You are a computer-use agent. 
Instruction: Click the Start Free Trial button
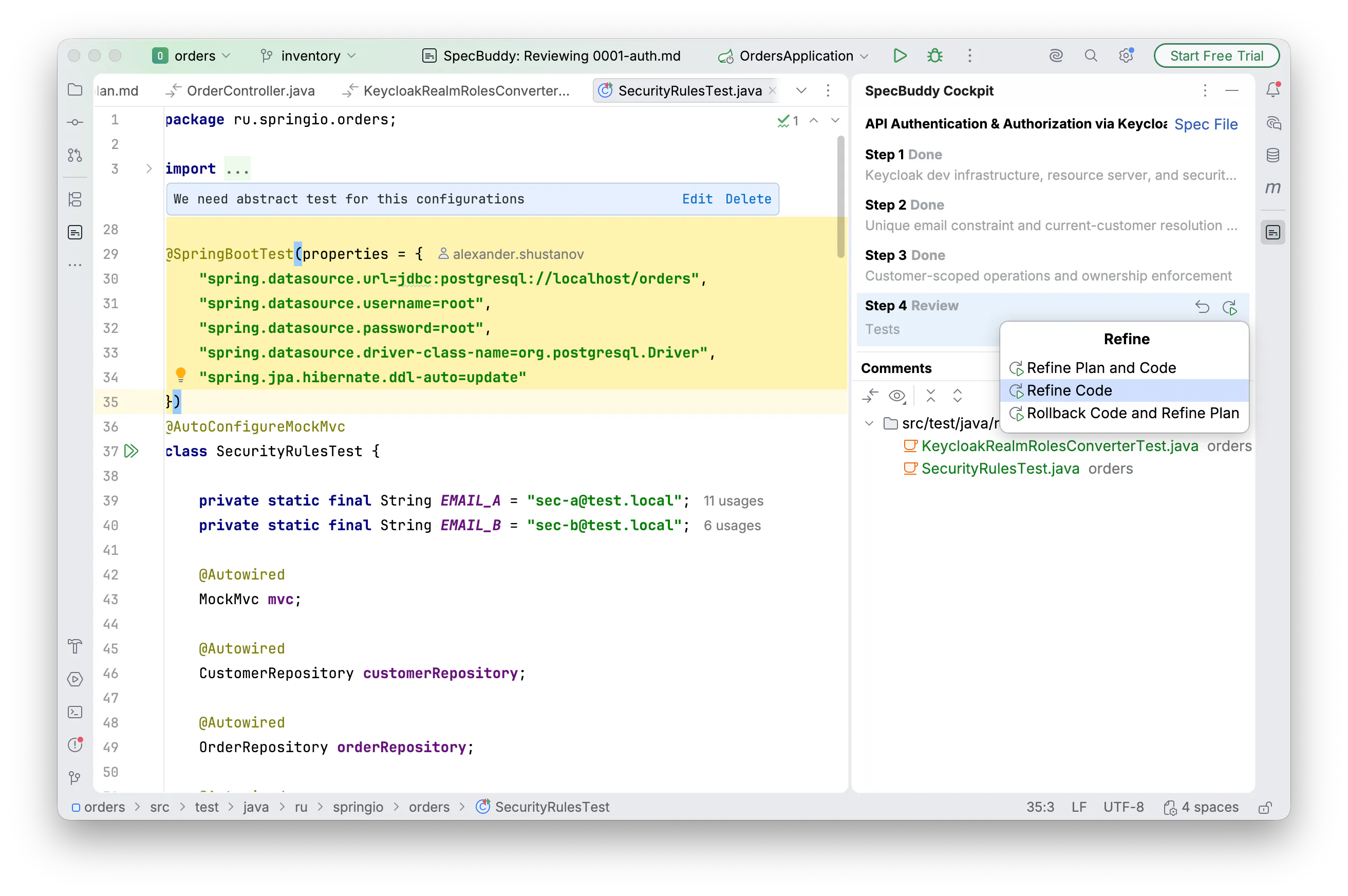1216,55
